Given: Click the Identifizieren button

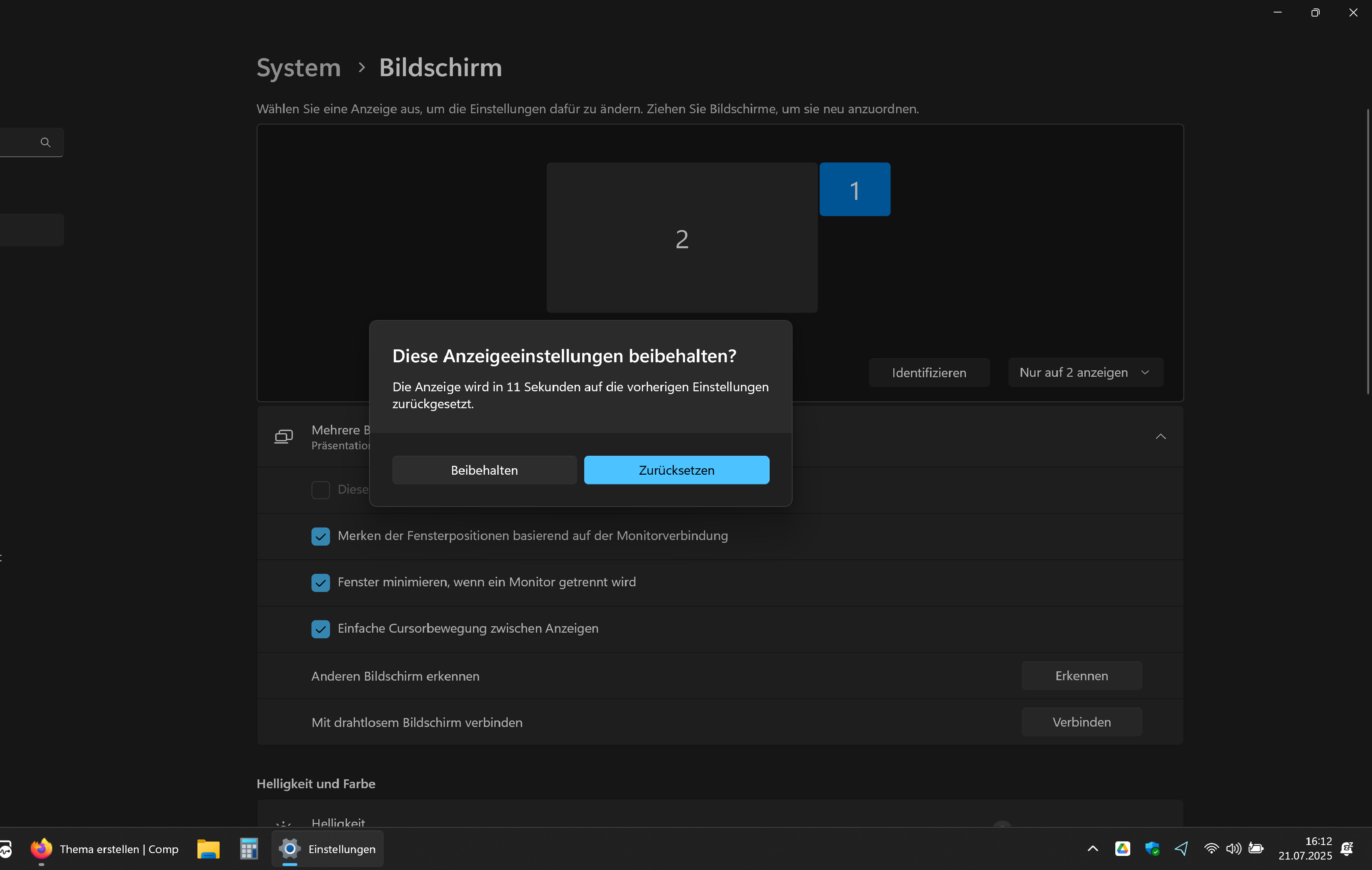Looking at the screenshot, I should tap(929, 373).
